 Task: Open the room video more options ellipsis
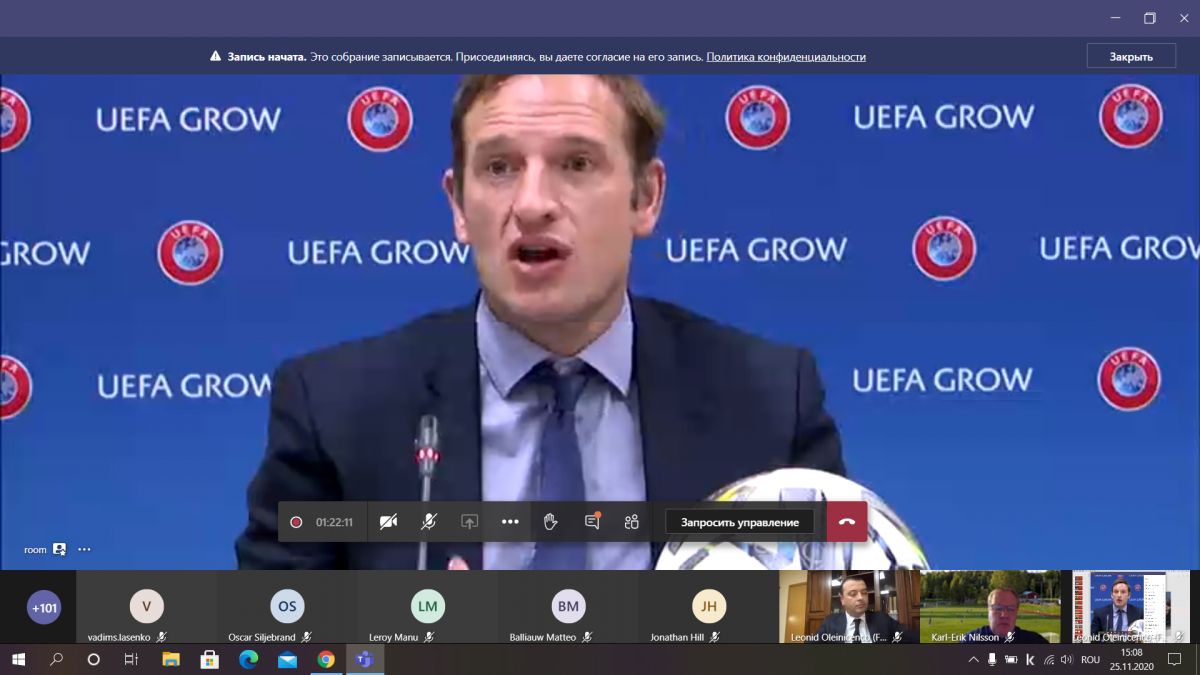coord(84,549)
